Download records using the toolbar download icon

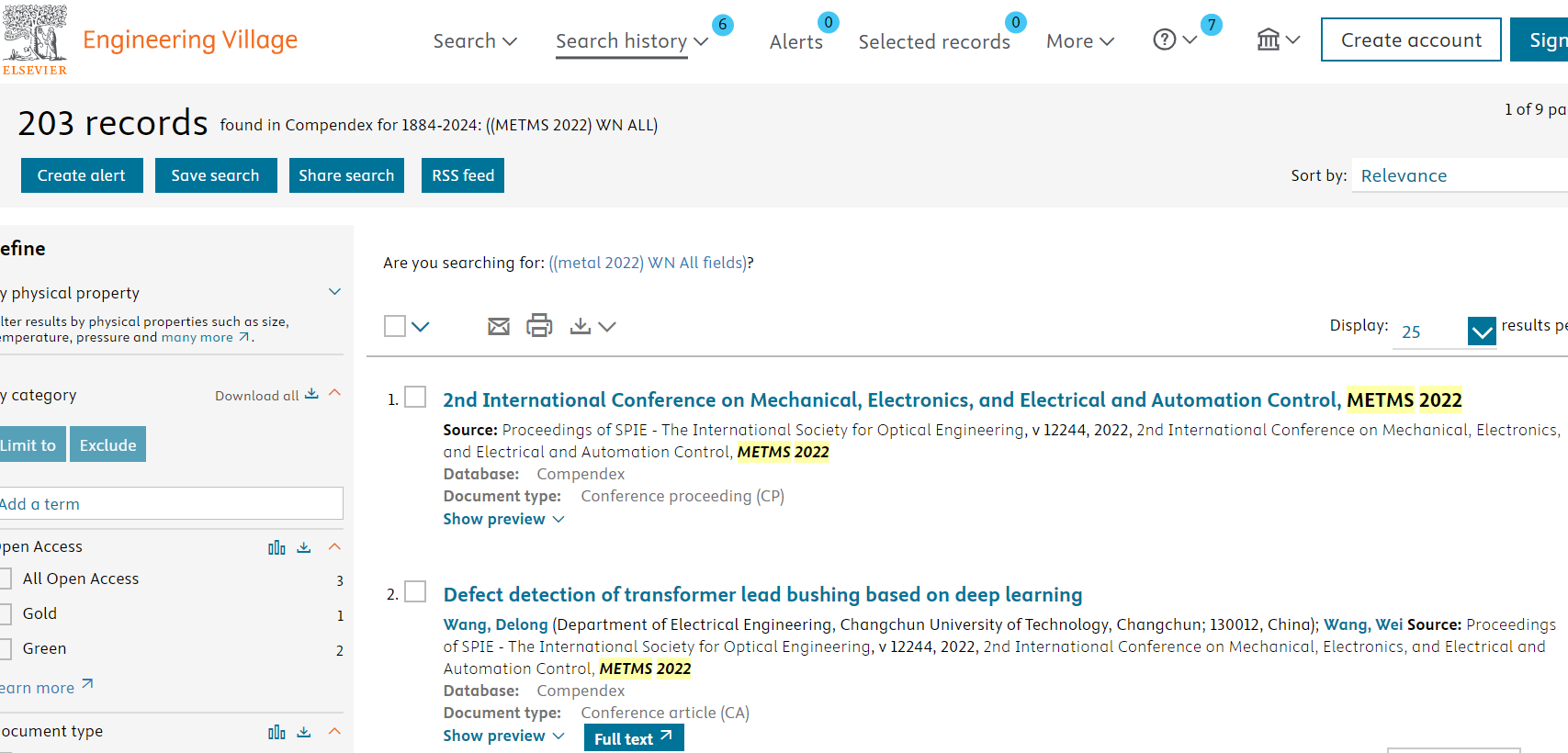click(581, 326)
